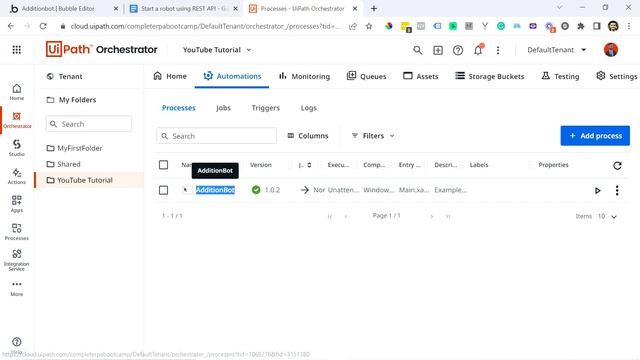Image resolution: width=640 pixels, height=360 pixels.
Task: Go to next page of table
Action: (431, 216)
